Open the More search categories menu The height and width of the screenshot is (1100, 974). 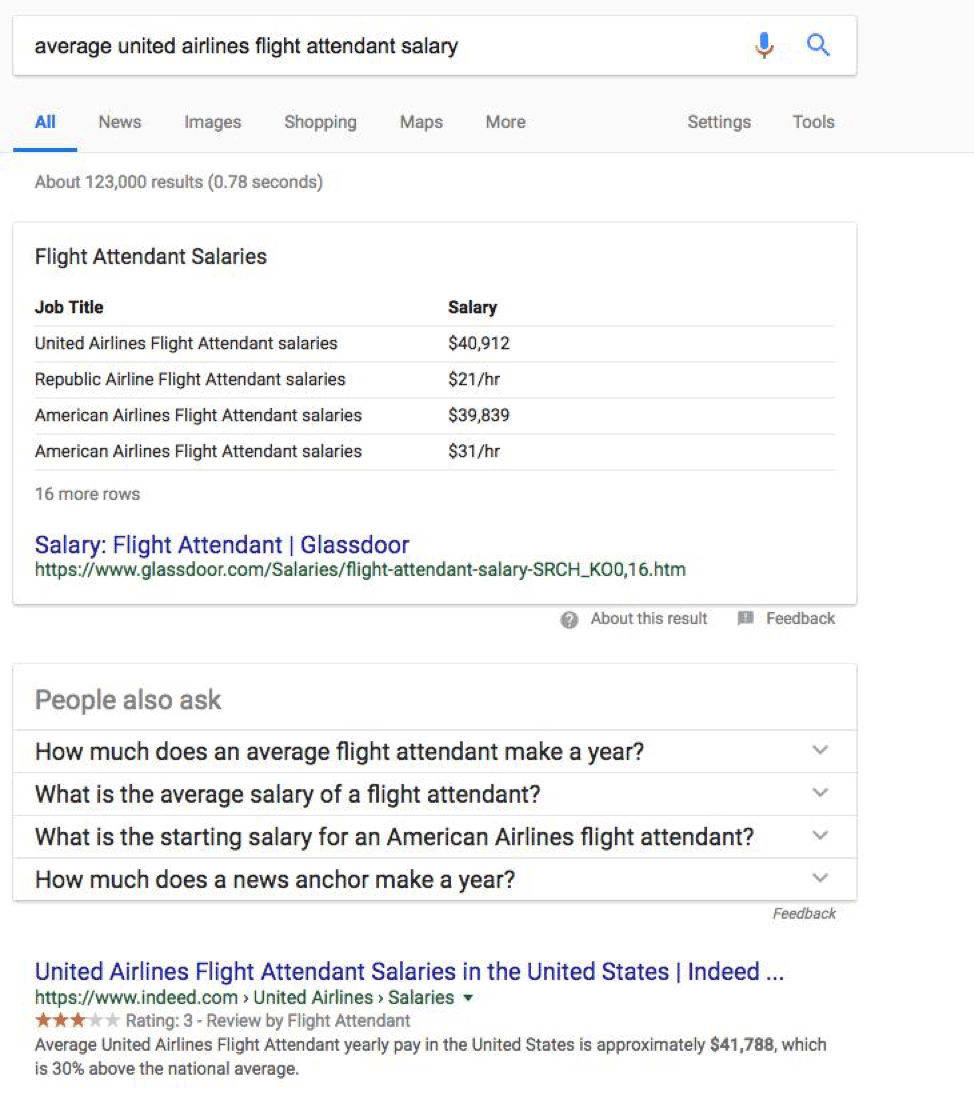tap(505, 122)
